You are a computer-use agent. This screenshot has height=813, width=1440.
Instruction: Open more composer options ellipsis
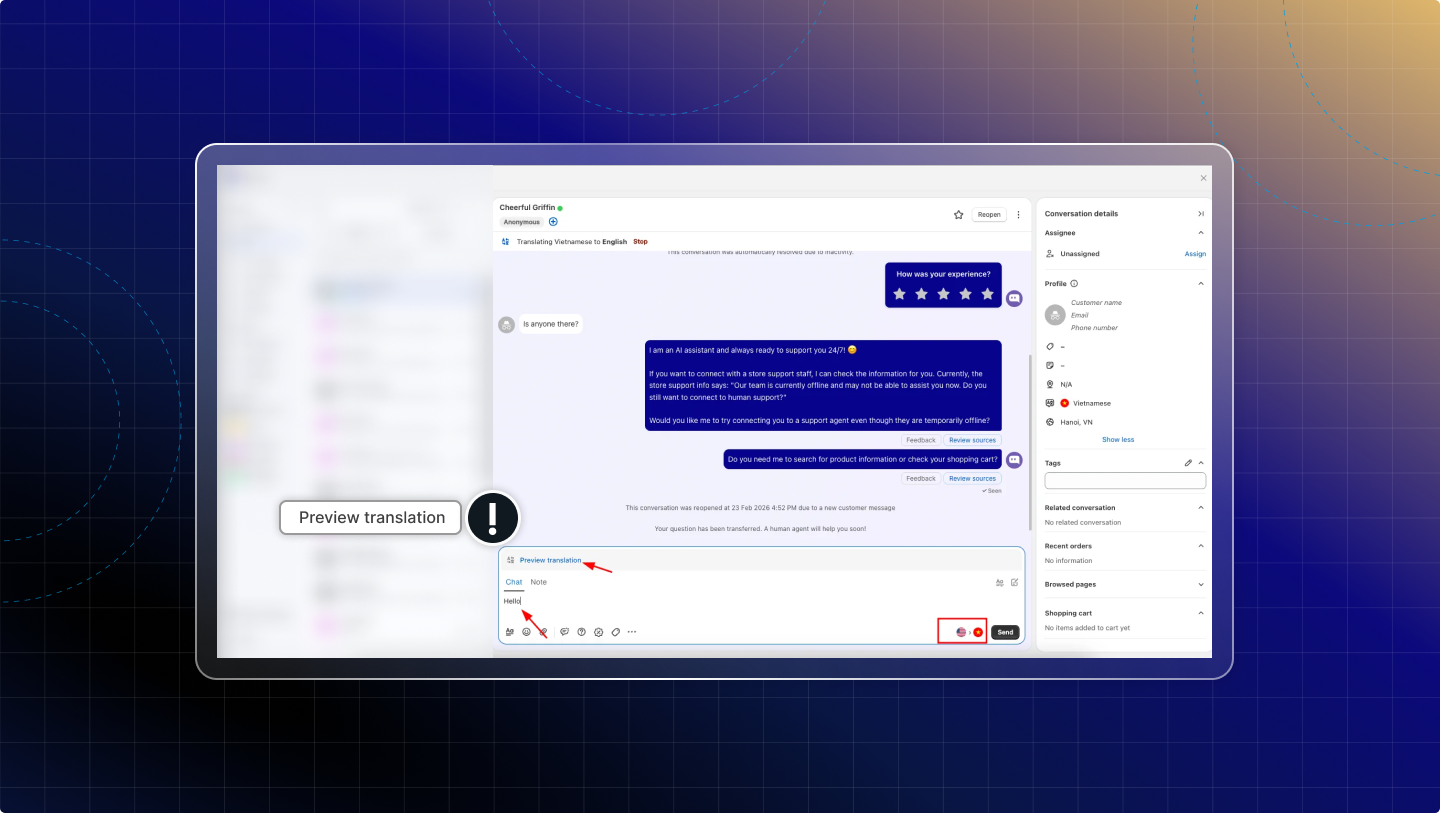tap(631, 632)
